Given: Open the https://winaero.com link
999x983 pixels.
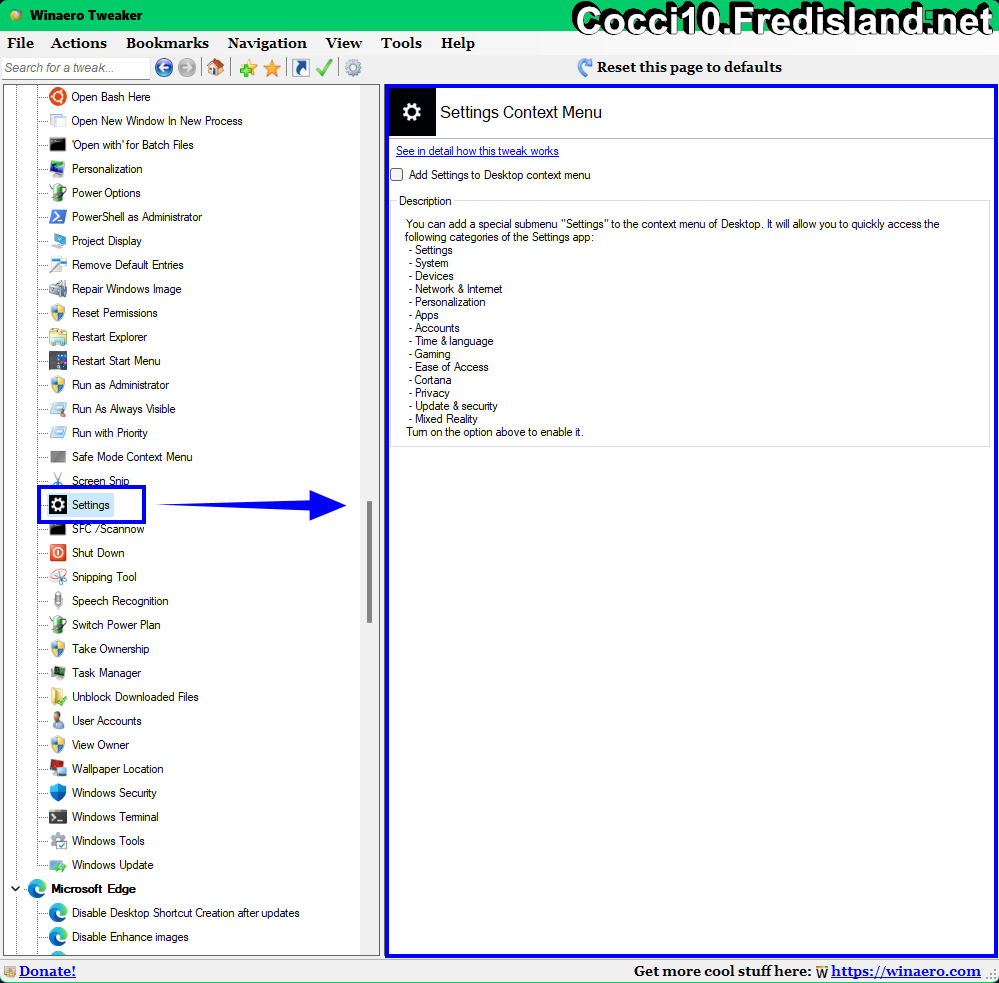Looking at the screenshot, I should pos(905,971).
